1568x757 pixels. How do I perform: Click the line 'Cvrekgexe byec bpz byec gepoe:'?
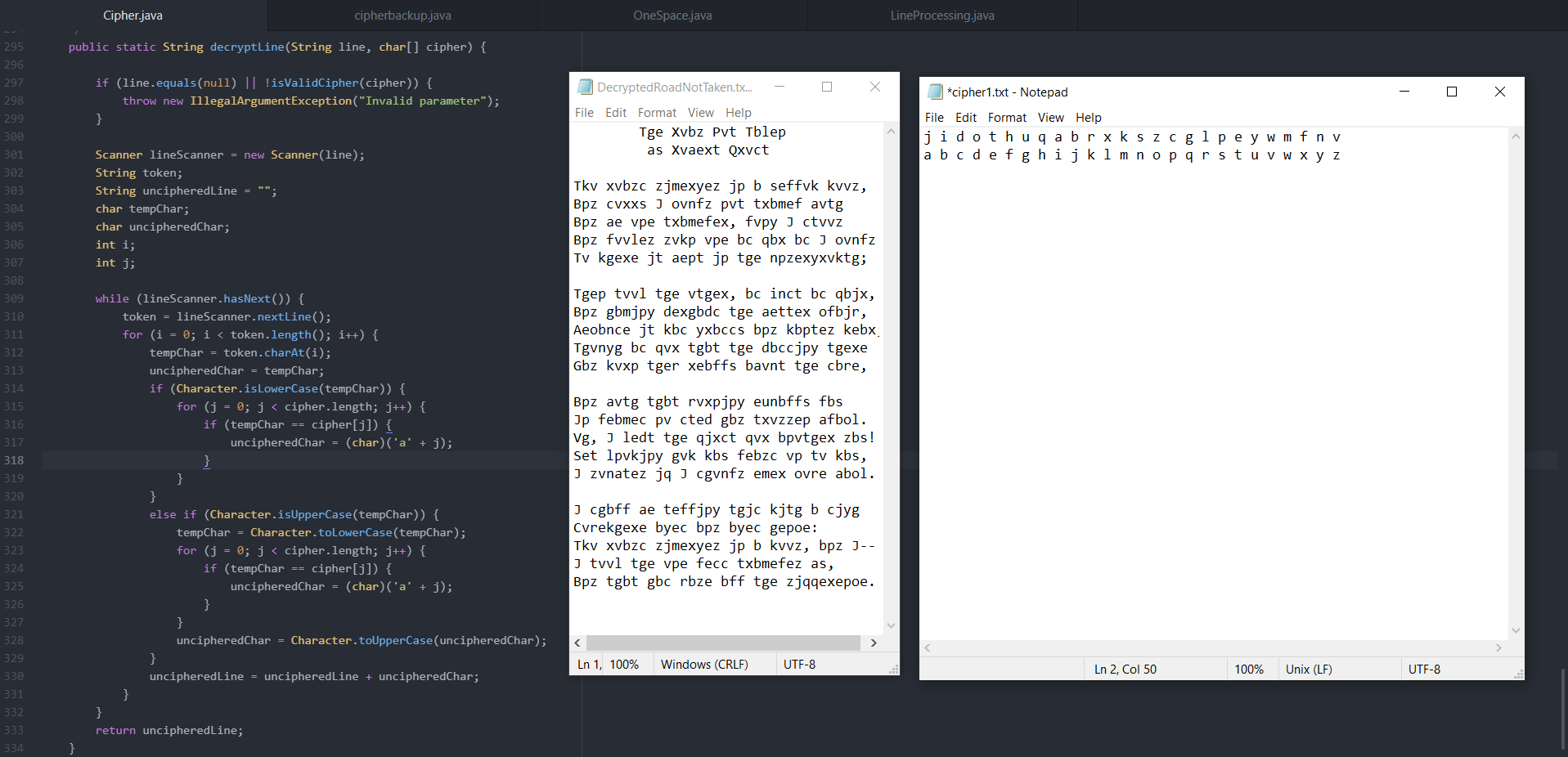pyautogui.click(x=696, y=528)
